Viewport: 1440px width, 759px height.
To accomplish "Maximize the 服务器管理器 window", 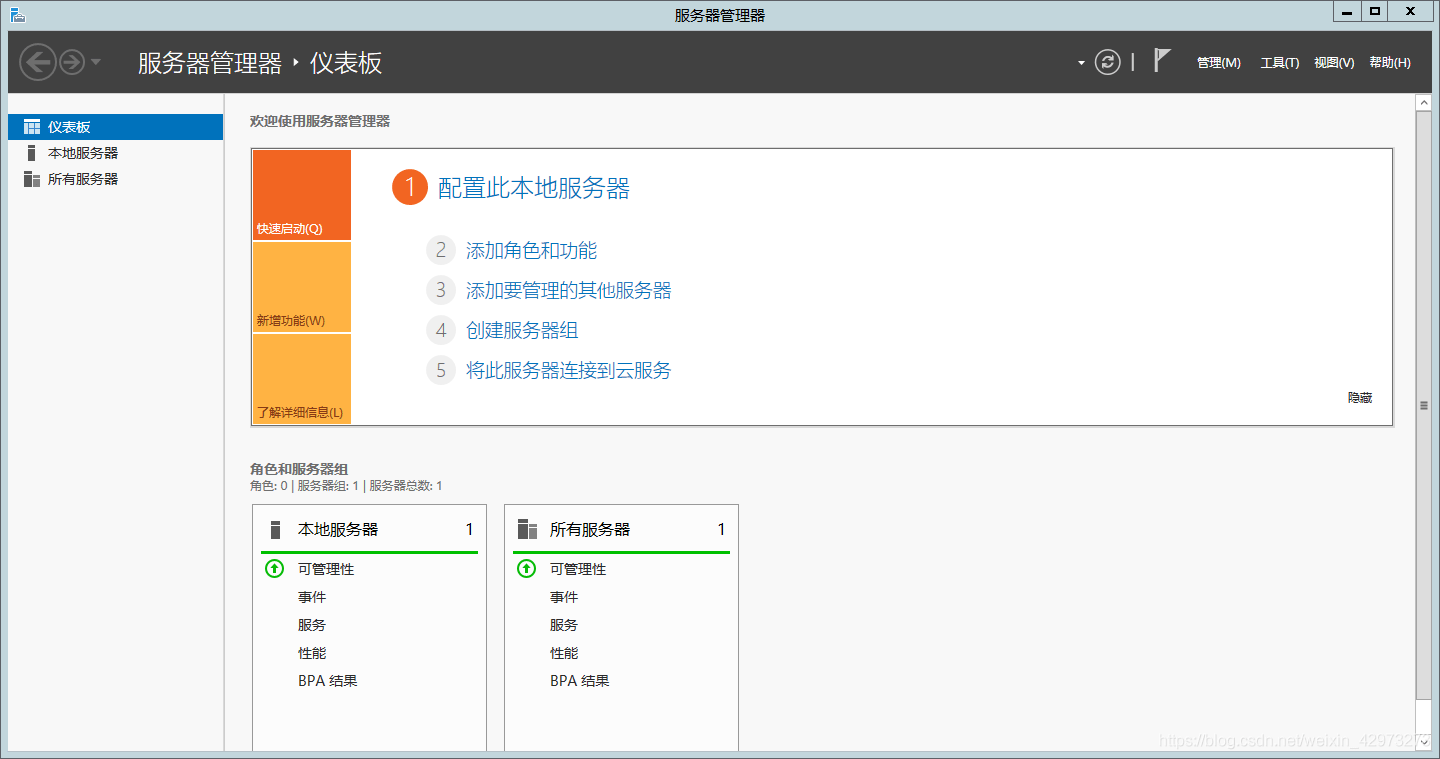I will tap(1375, 11).
